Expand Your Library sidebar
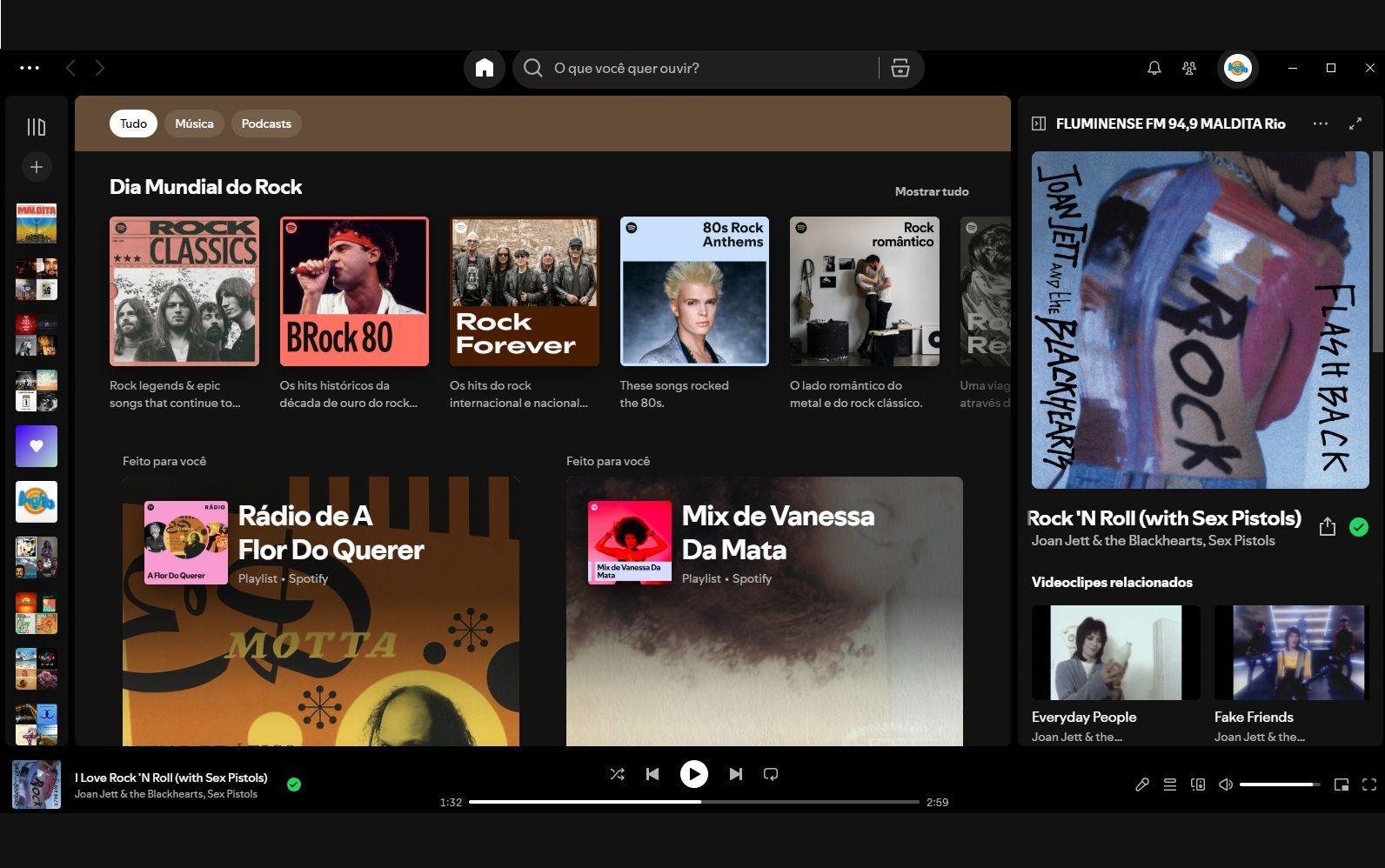 click(x=37, y=127)
